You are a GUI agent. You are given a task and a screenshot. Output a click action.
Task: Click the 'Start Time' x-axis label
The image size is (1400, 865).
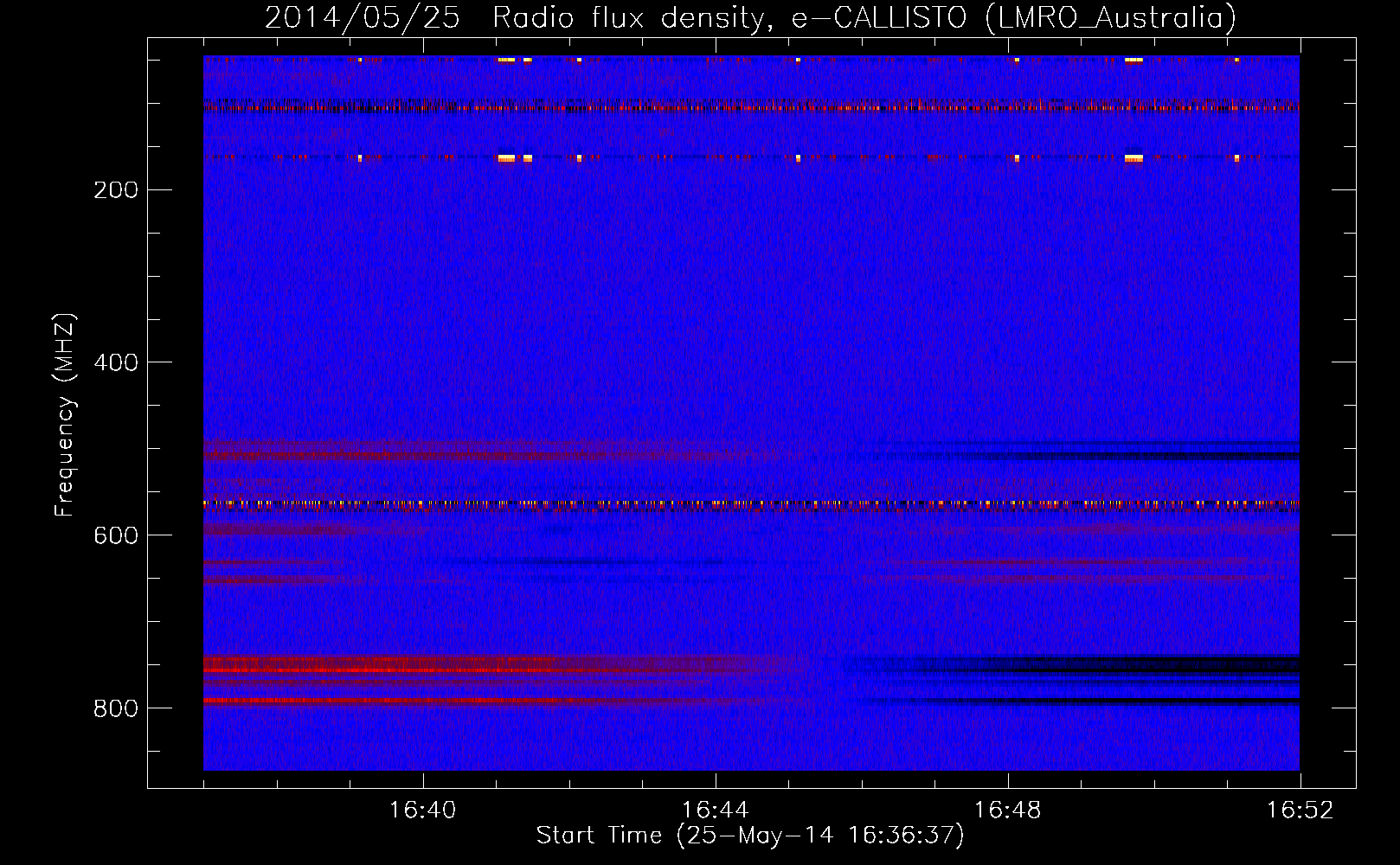click(750, 836)
